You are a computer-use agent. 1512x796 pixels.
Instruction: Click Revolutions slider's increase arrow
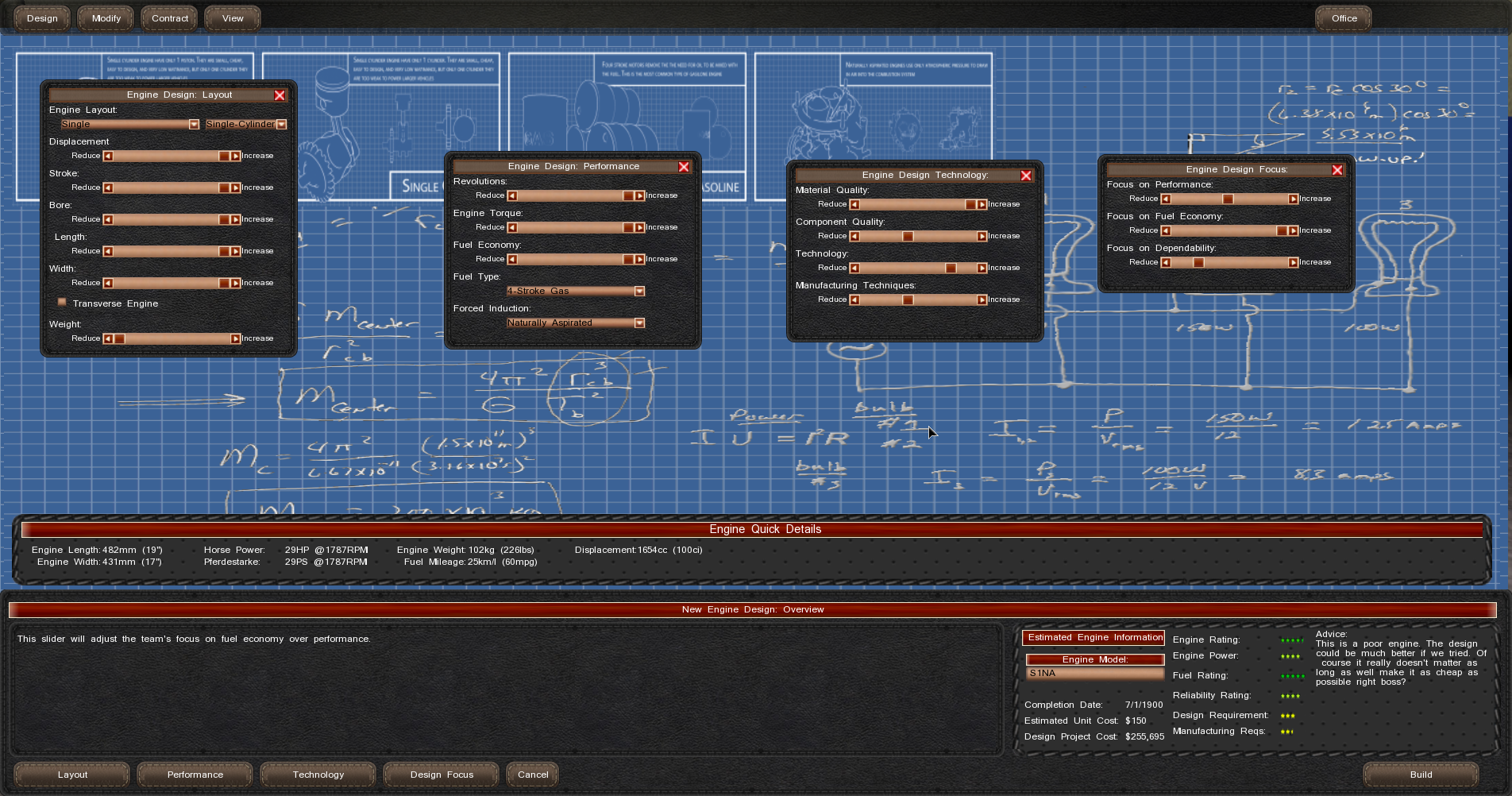coord(639,196)
